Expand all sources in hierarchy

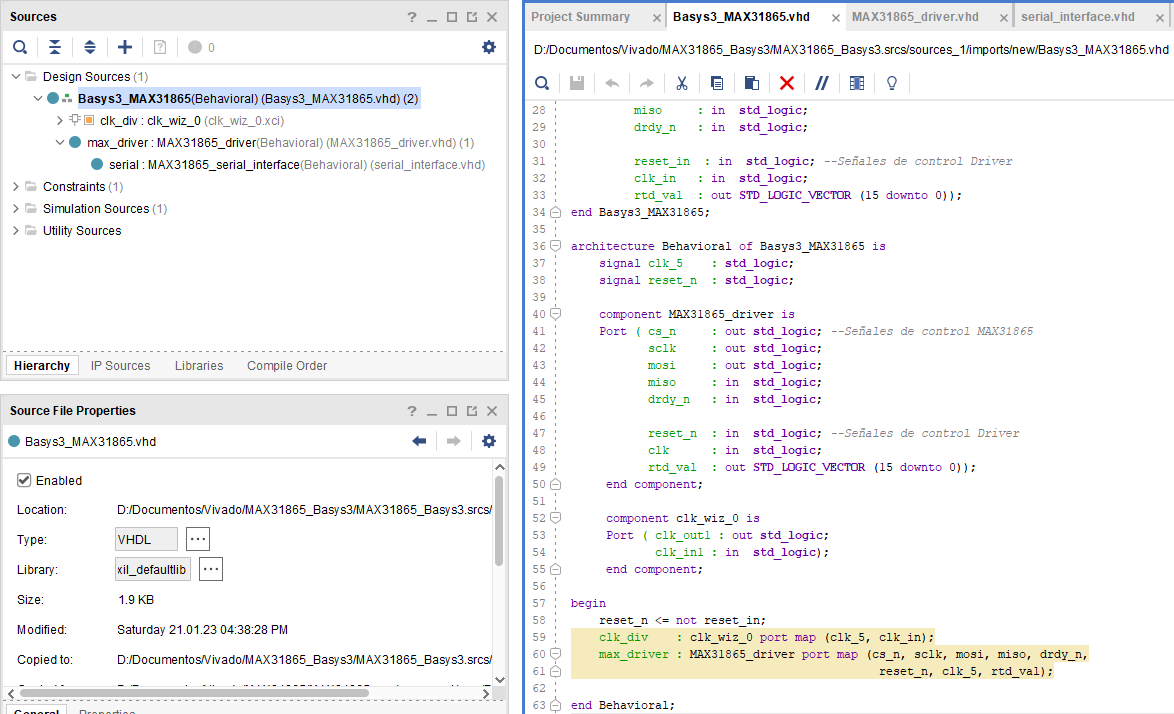90,47
